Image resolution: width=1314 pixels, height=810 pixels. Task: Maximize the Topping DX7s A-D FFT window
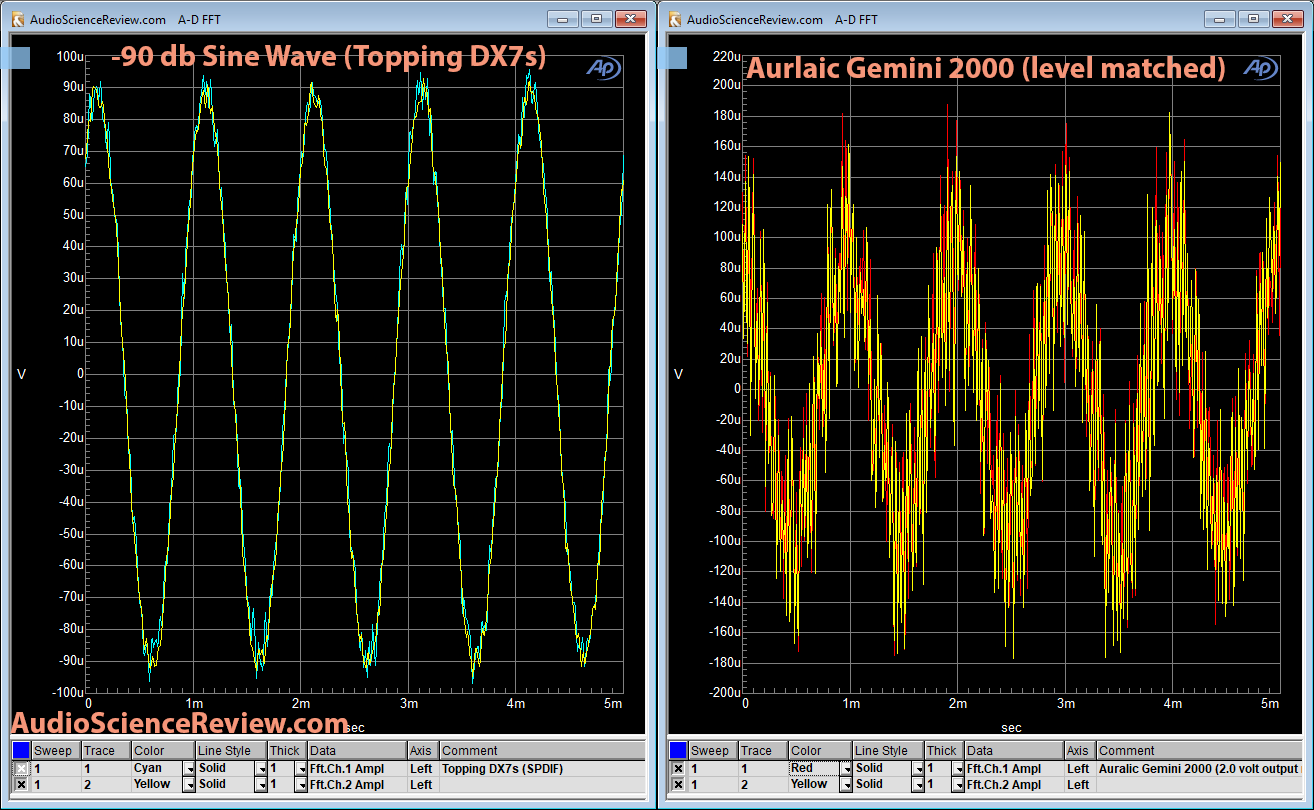click(x=596, y=19)
